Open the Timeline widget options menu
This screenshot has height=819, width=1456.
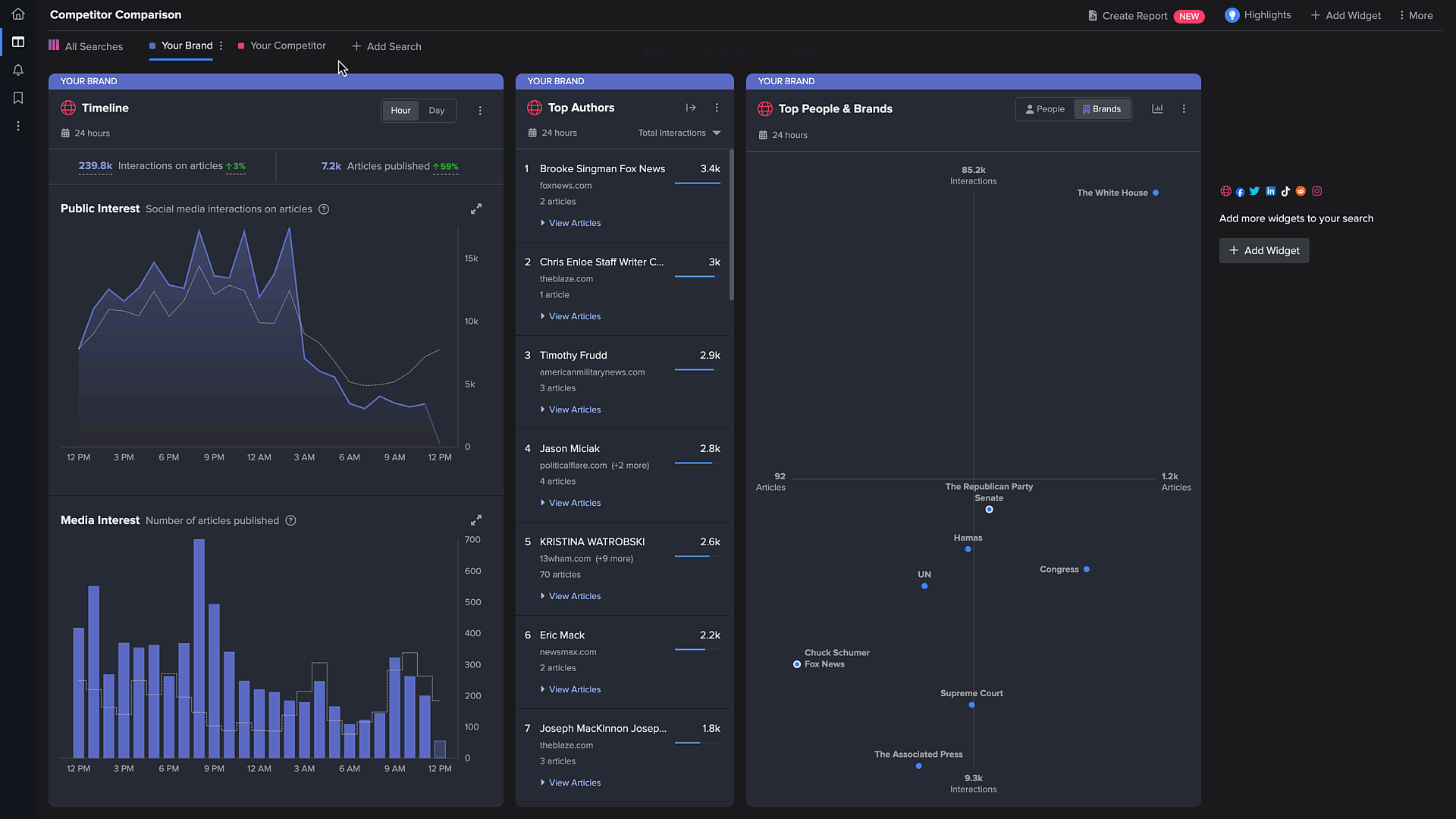click(480, 110)
